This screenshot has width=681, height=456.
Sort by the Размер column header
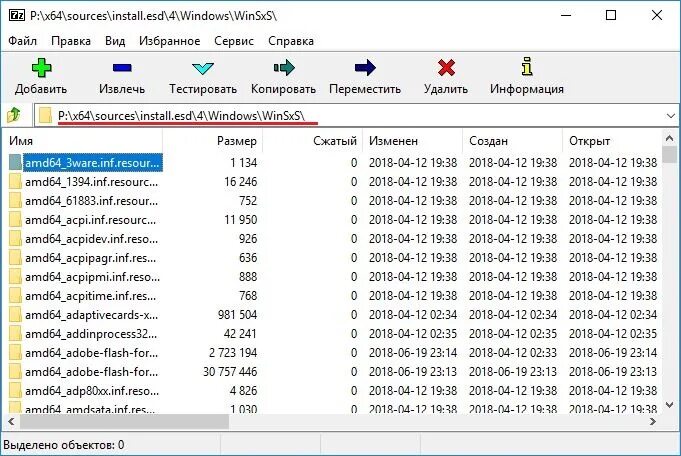pos(213,141)
